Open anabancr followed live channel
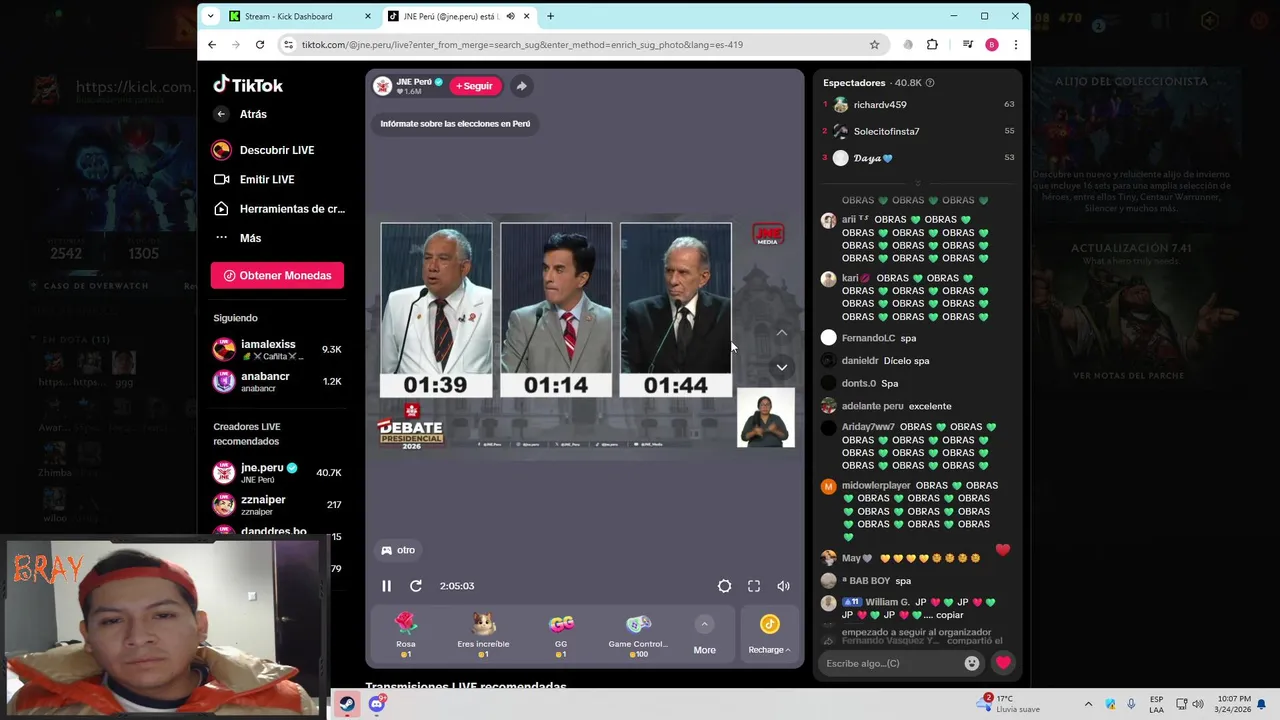Viewport: 1280px width, 720px height. point(277,381)
